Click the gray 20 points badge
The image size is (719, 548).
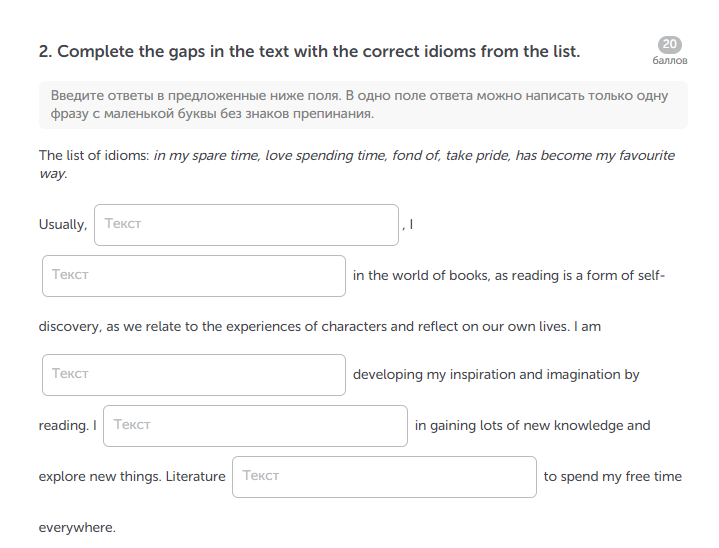(669, 44)
